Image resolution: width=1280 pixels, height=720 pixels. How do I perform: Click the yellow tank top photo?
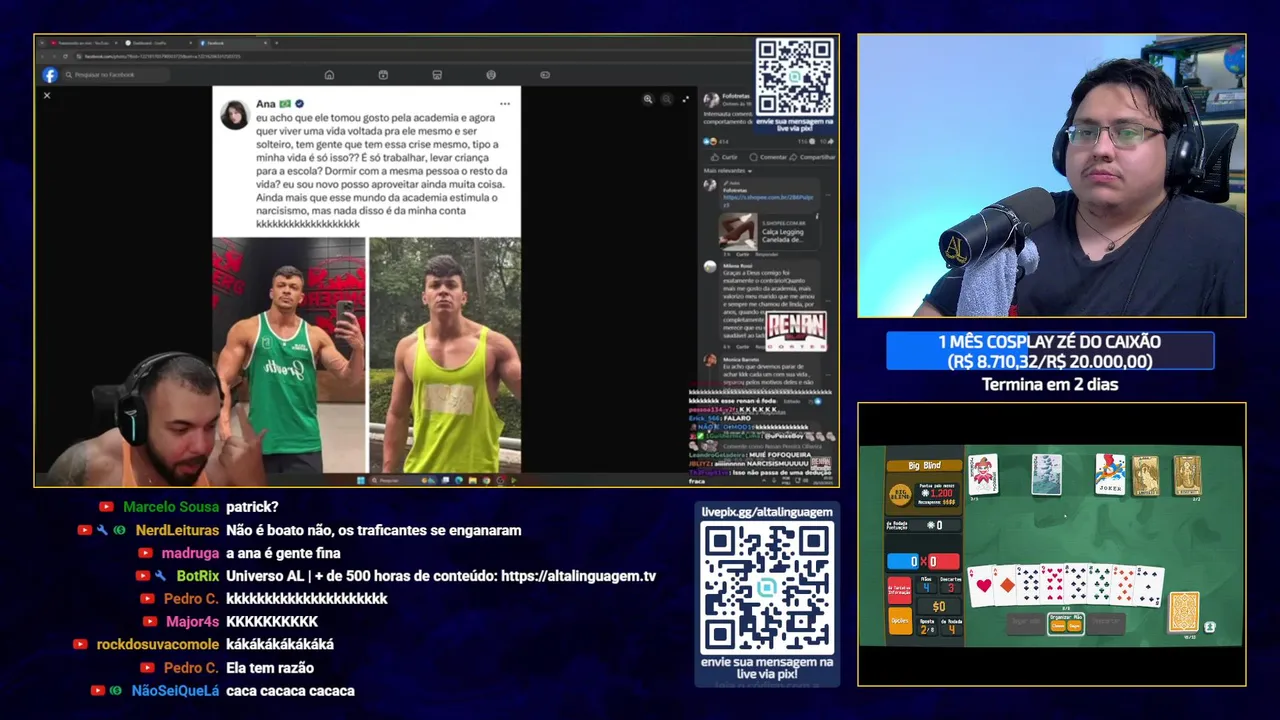445,354
